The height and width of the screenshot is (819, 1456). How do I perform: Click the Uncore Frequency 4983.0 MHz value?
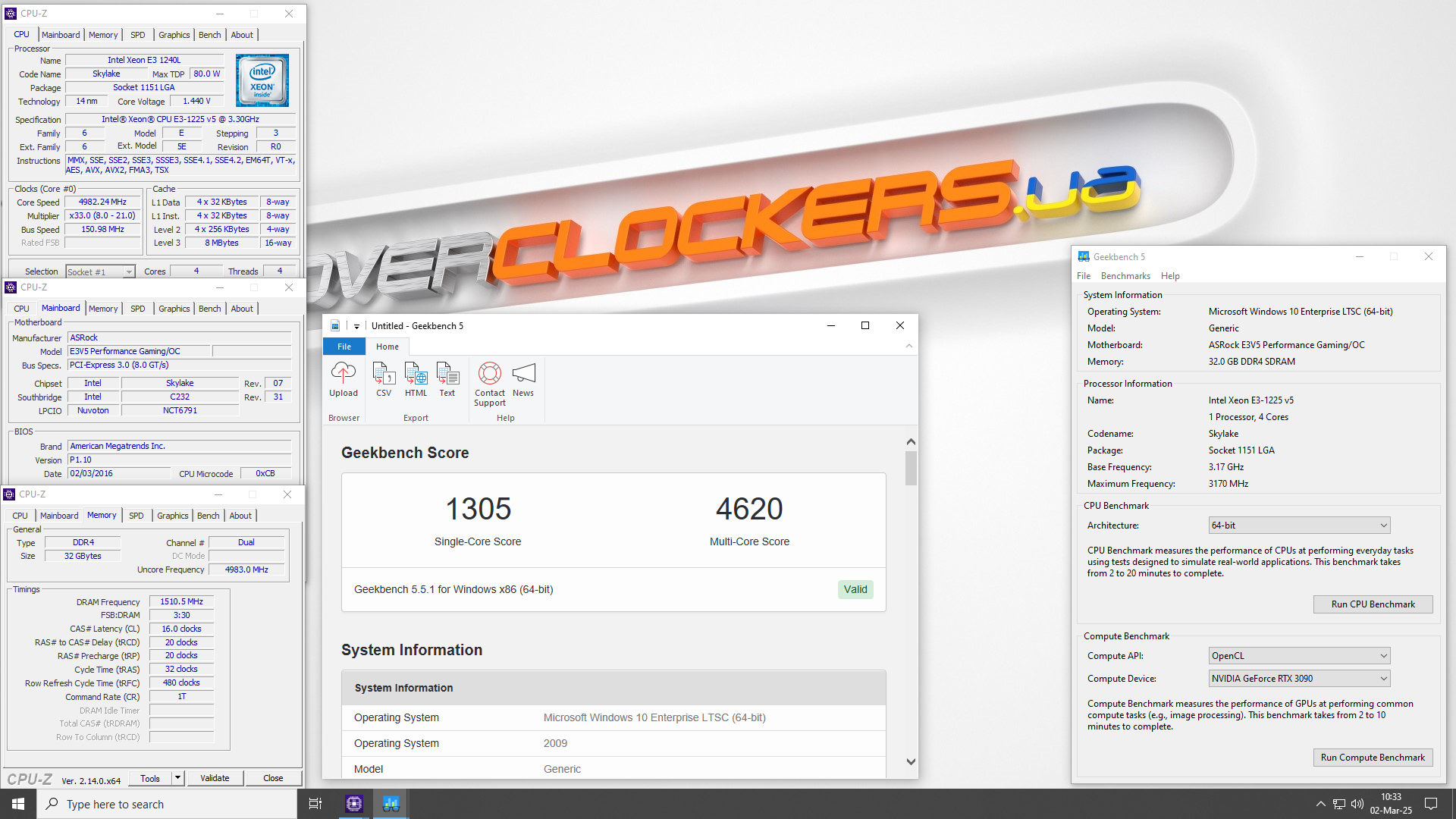click(246, 570)
